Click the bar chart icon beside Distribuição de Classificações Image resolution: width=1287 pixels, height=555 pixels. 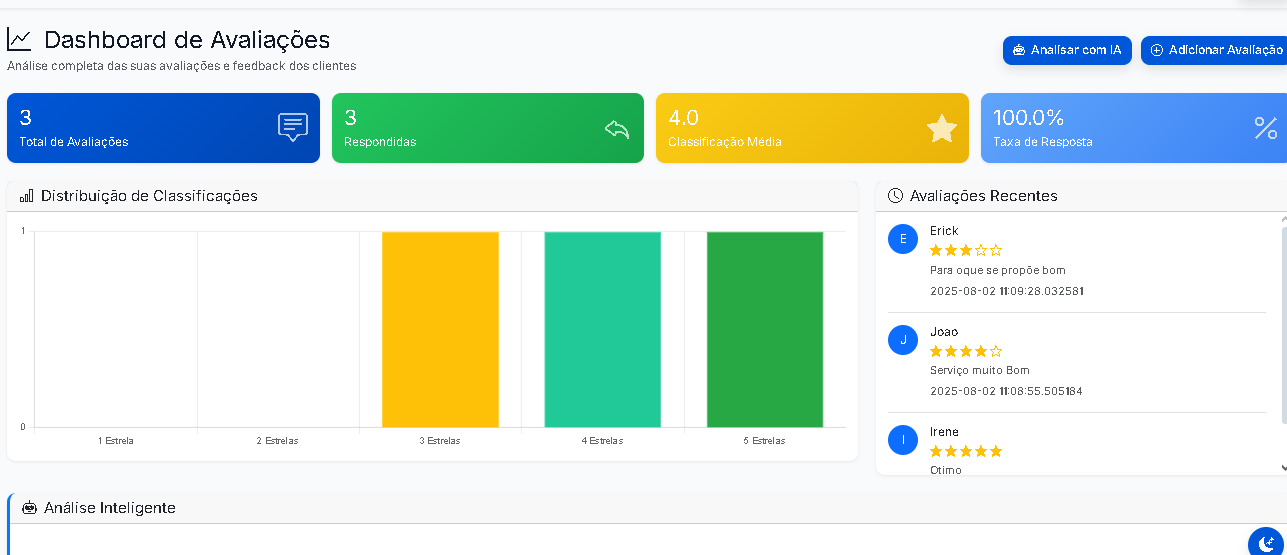[27, 196]
